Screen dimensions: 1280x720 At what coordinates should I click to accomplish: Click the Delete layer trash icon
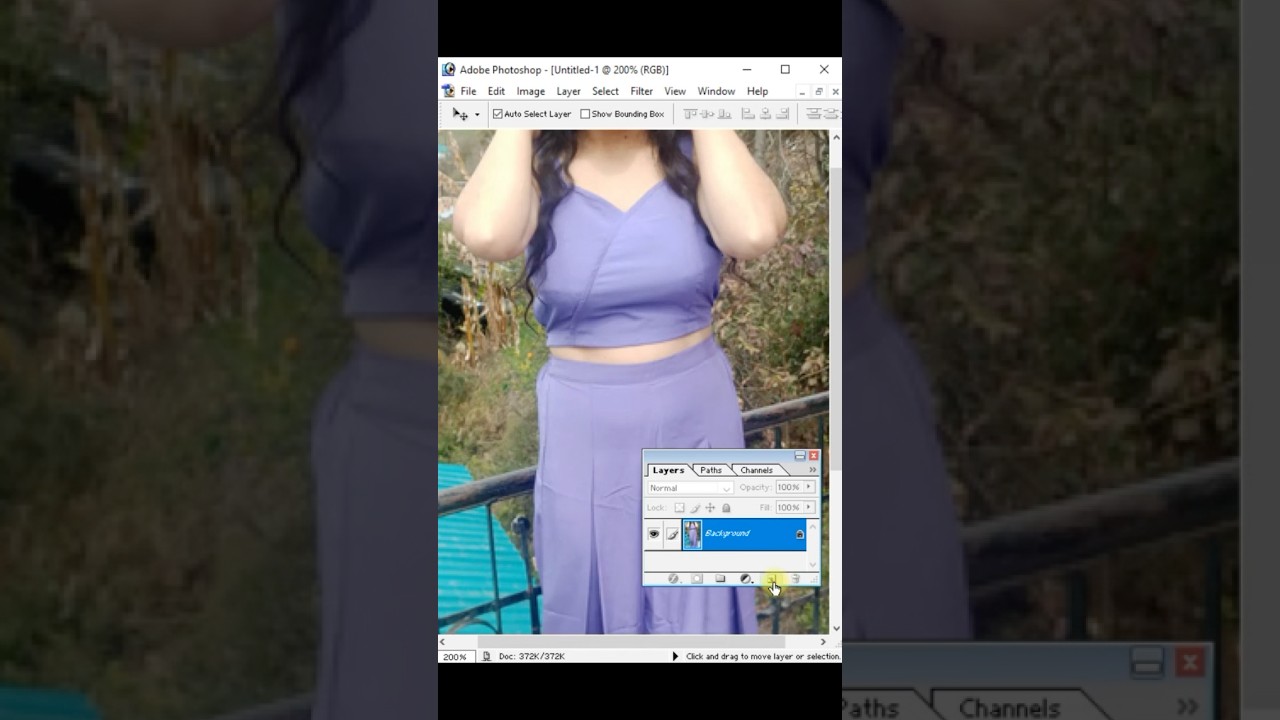796,579
